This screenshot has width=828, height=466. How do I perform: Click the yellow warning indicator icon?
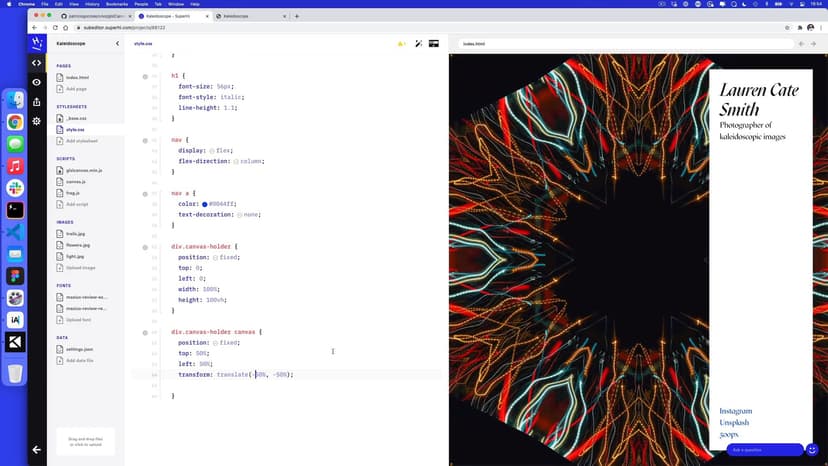coord(400,44)
